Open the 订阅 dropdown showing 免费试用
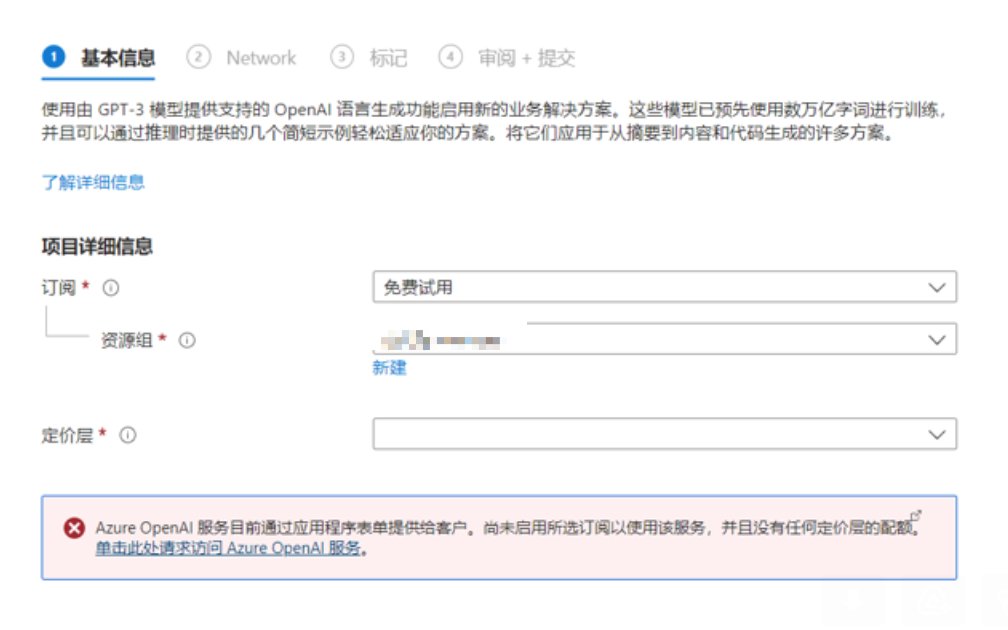This screenshot has width=1008, height=630. tap(664, 287)
